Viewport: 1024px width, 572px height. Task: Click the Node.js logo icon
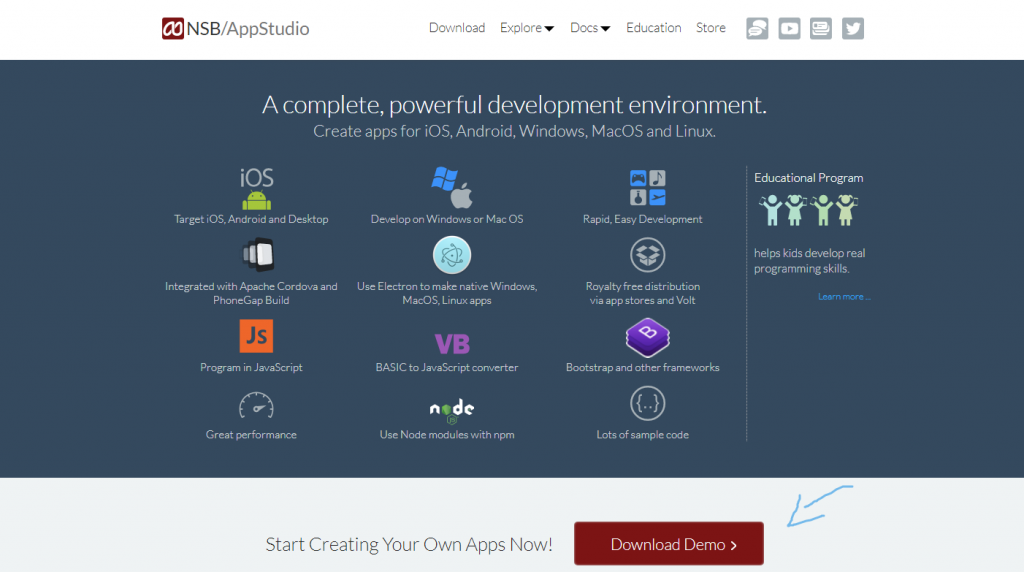click(x=452, y=409)
